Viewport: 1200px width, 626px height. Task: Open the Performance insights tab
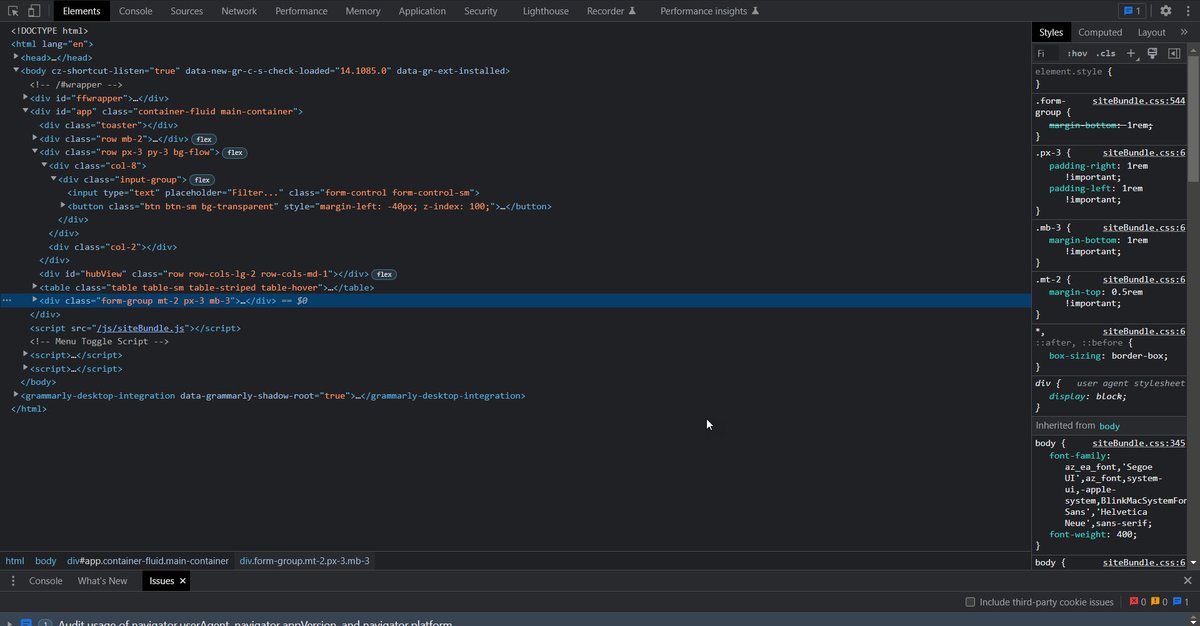709,11
